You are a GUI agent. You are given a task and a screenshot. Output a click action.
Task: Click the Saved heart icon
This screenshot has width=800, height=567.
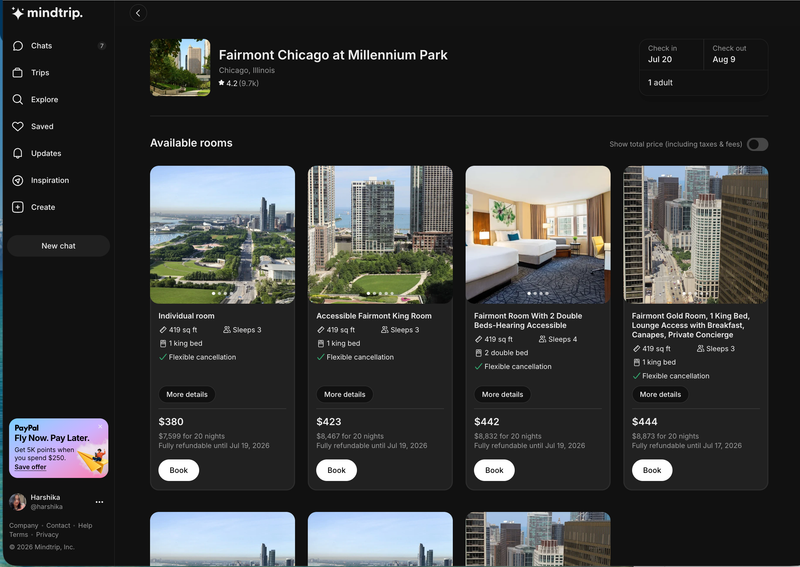pos(18,127)
